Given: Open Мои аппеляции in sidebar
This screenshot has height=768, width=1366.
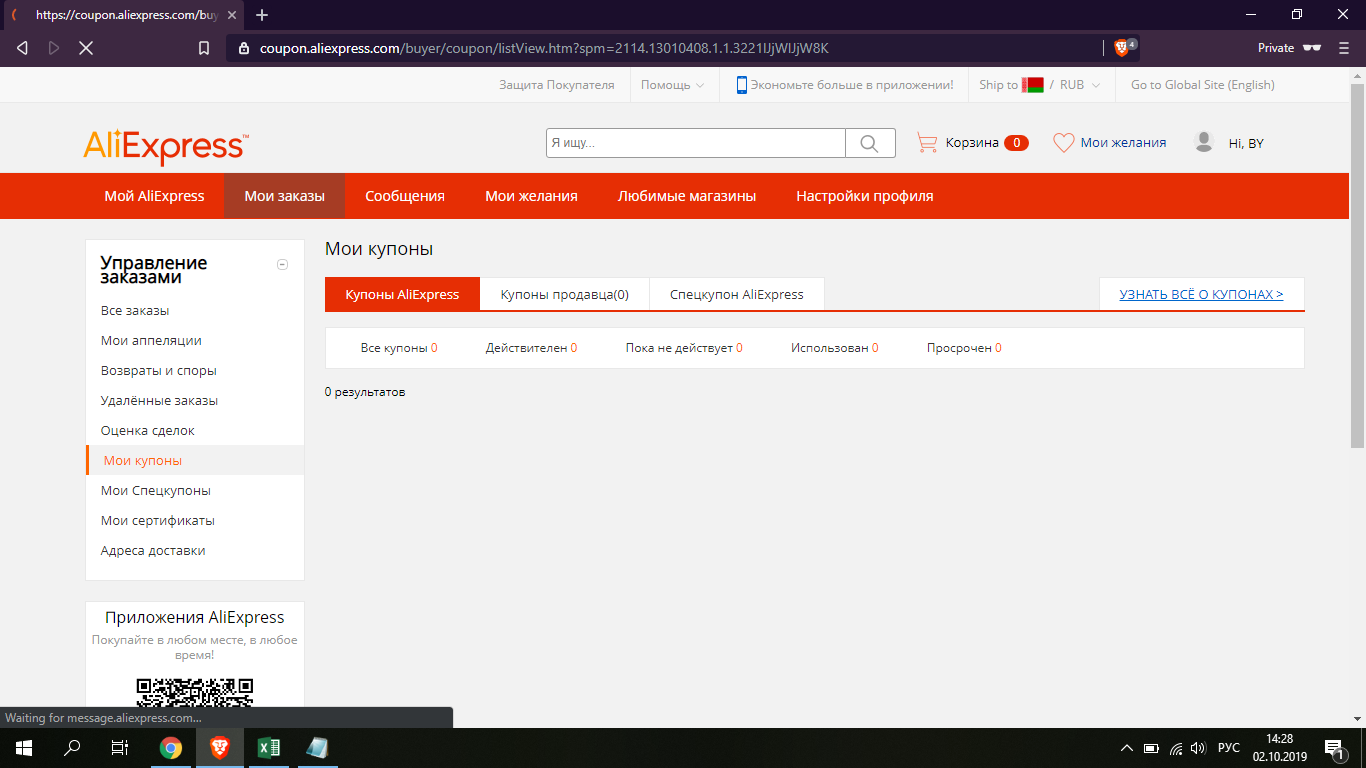Looking at the screenshot, I should pos(151,341).
